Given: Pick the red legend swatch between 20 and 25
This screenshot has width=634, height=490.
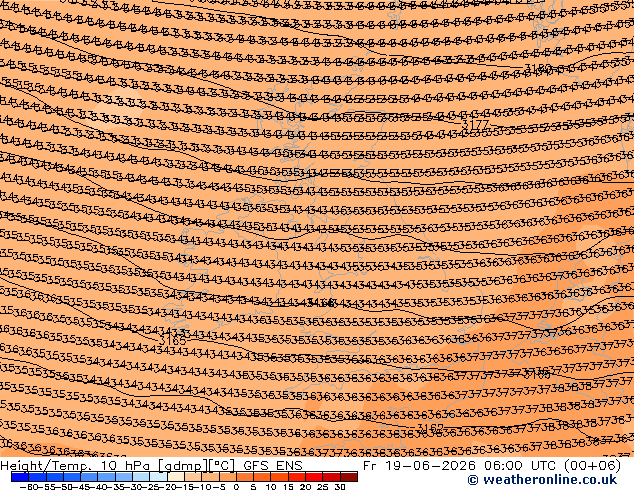Looking at the screenshot, I should tap(314, 477).
